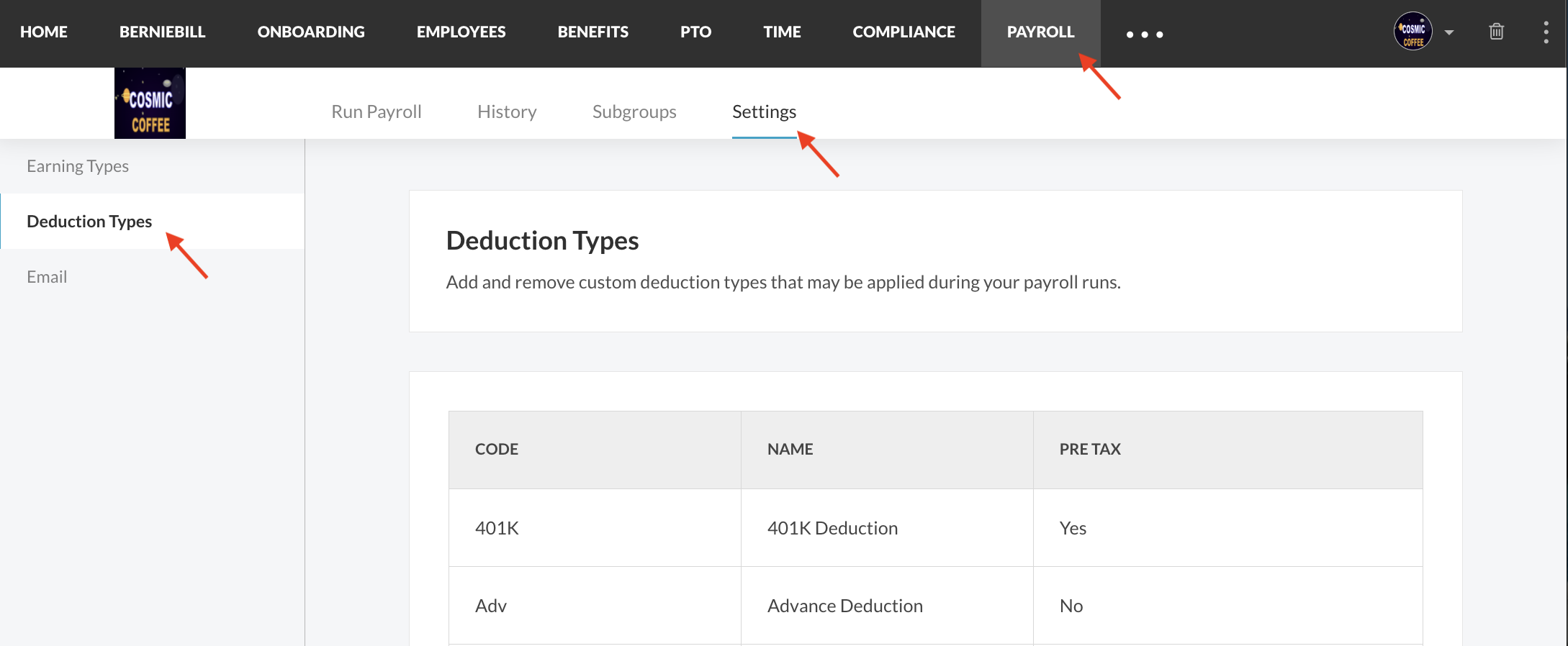Open the vertical three-dot options menu
This screenshot has width=1568, height=646.
[x=1546, y=32]
